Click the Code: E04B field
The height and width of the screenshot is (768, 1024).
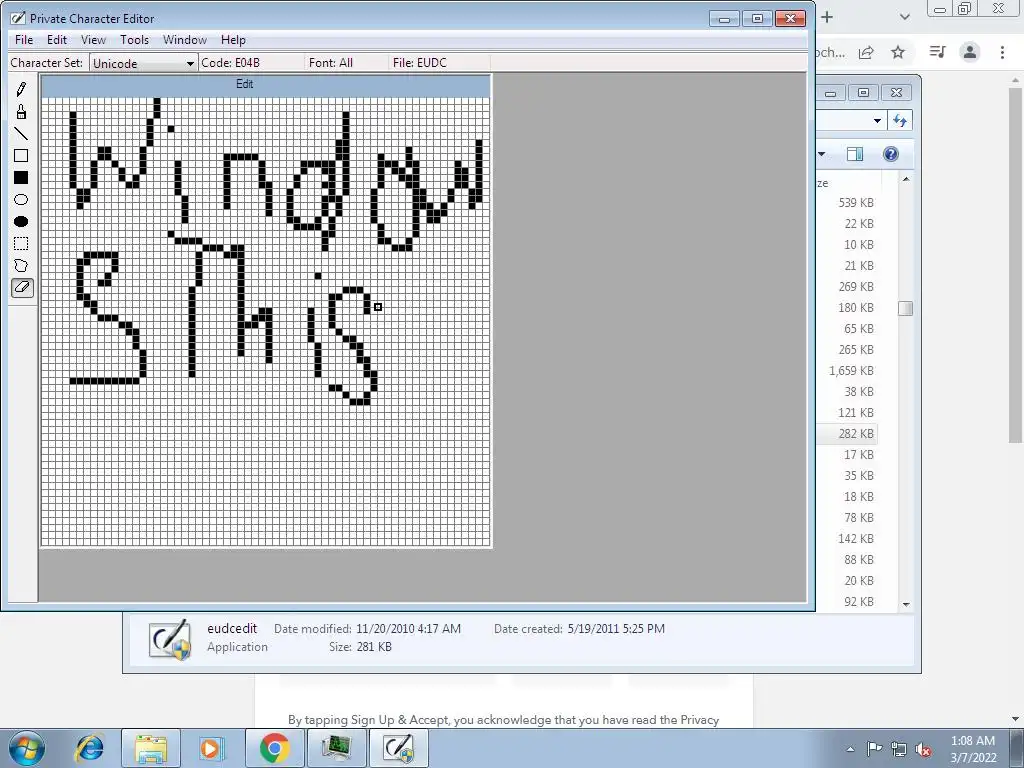(231, 63)
